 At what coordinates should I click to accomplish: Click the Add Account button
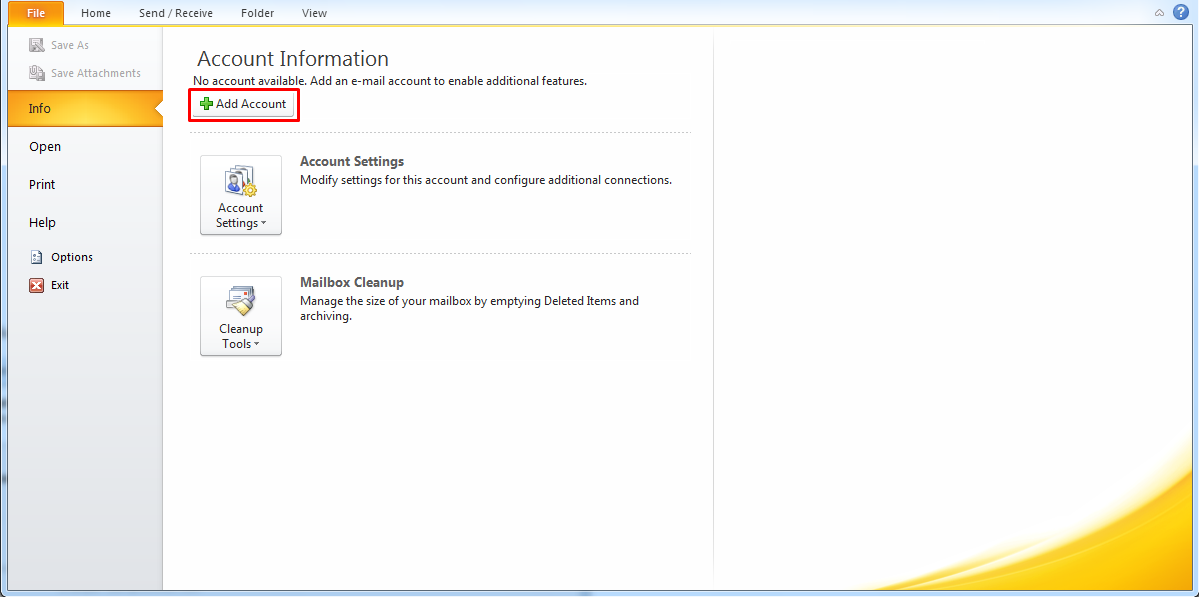[x=243, y=104]
